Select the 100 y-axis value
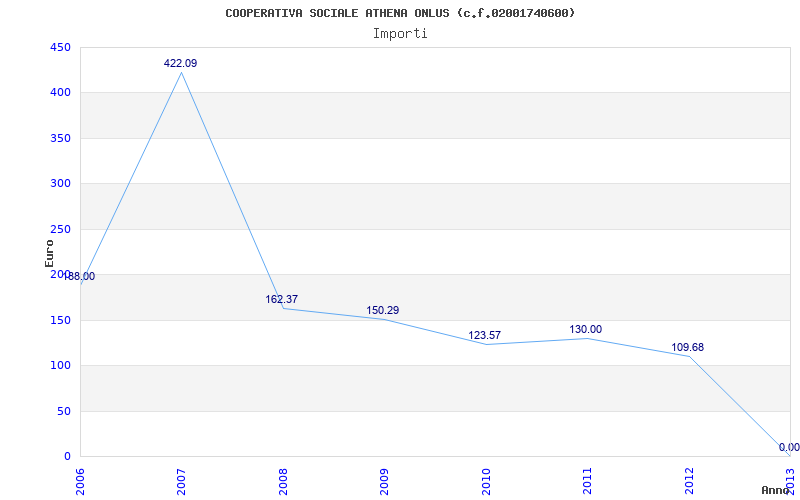Image resolution: width=800 pixels, height=500 pixels. click(x=60, y=366)
